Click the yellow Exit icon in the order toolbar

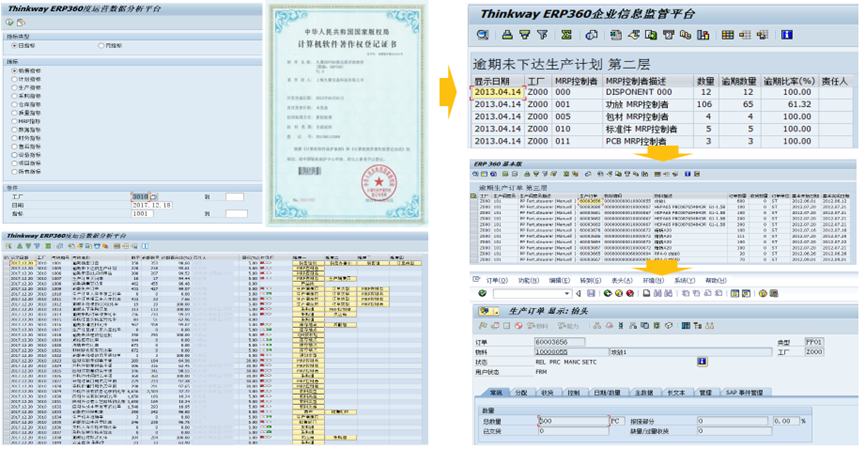tap(619, 293)
